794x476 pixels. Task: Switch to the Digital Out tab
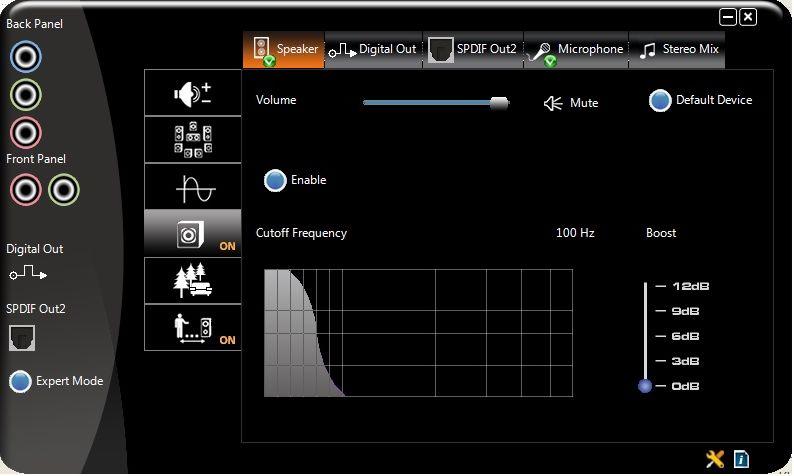[x=373, y=50]
